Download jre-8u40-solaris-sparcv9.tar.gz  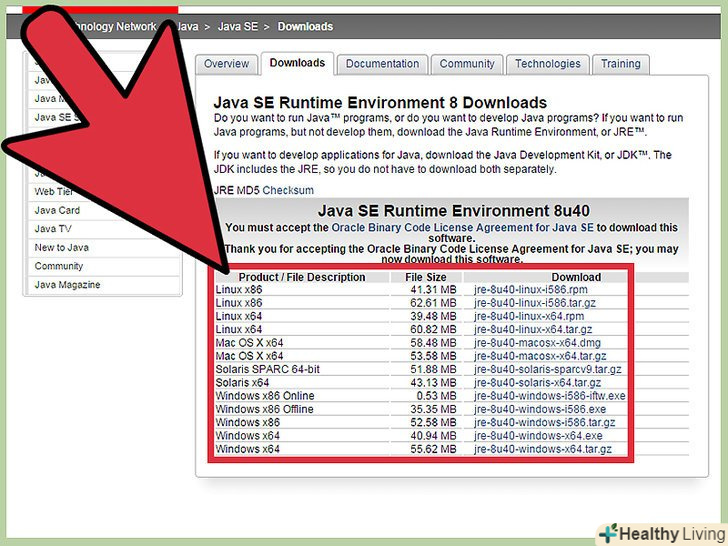coord(547,369)
